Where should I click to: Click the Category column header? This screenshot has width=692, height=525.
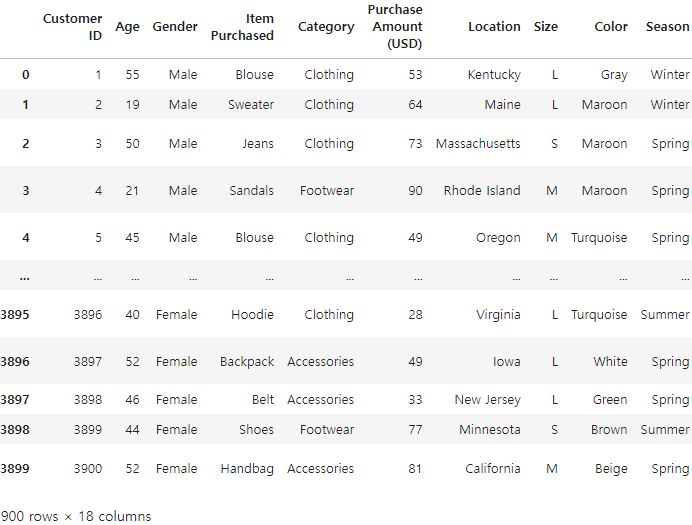click(x=326, y=27)
